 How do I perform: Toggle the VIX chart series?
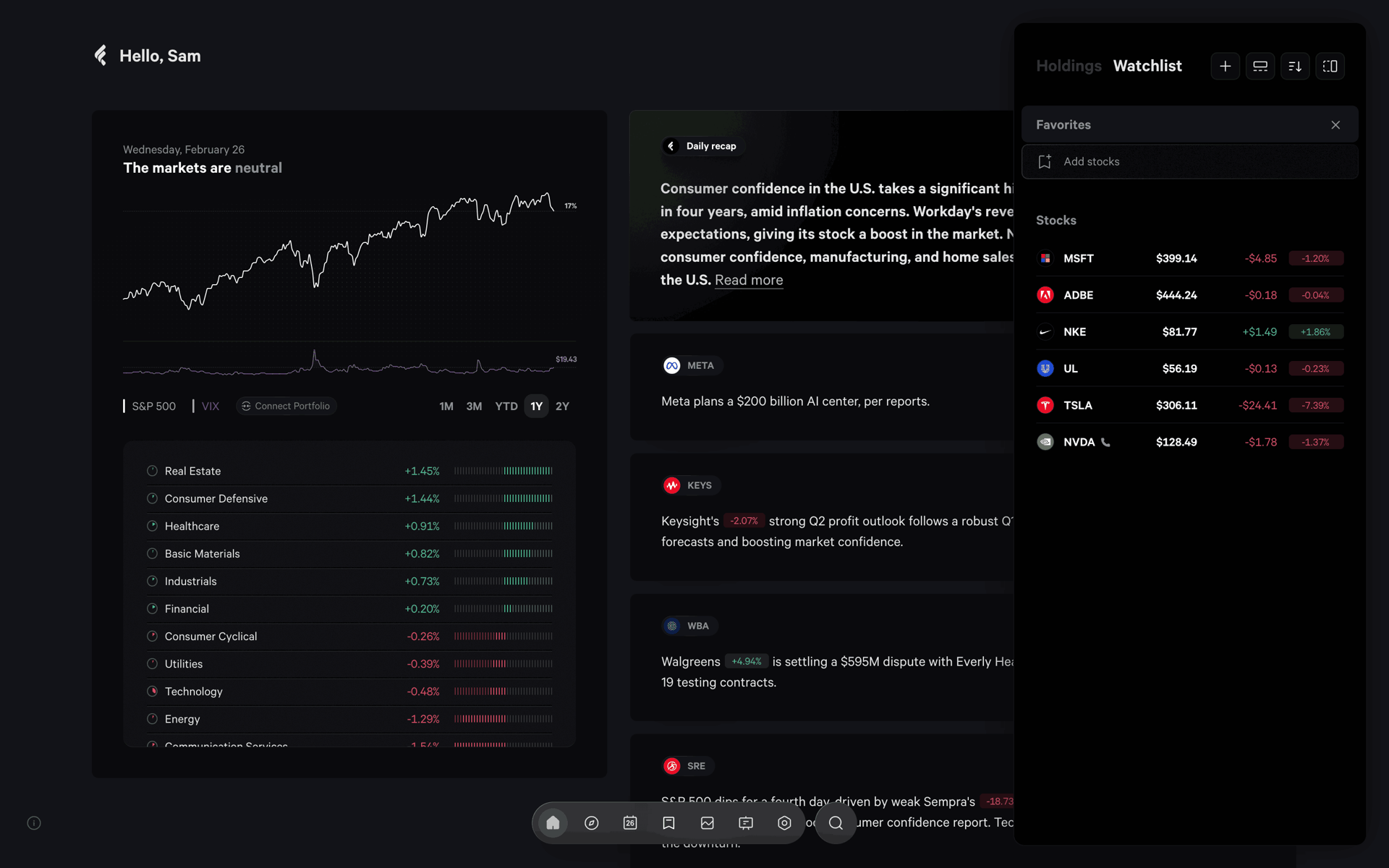coord(205,406)
